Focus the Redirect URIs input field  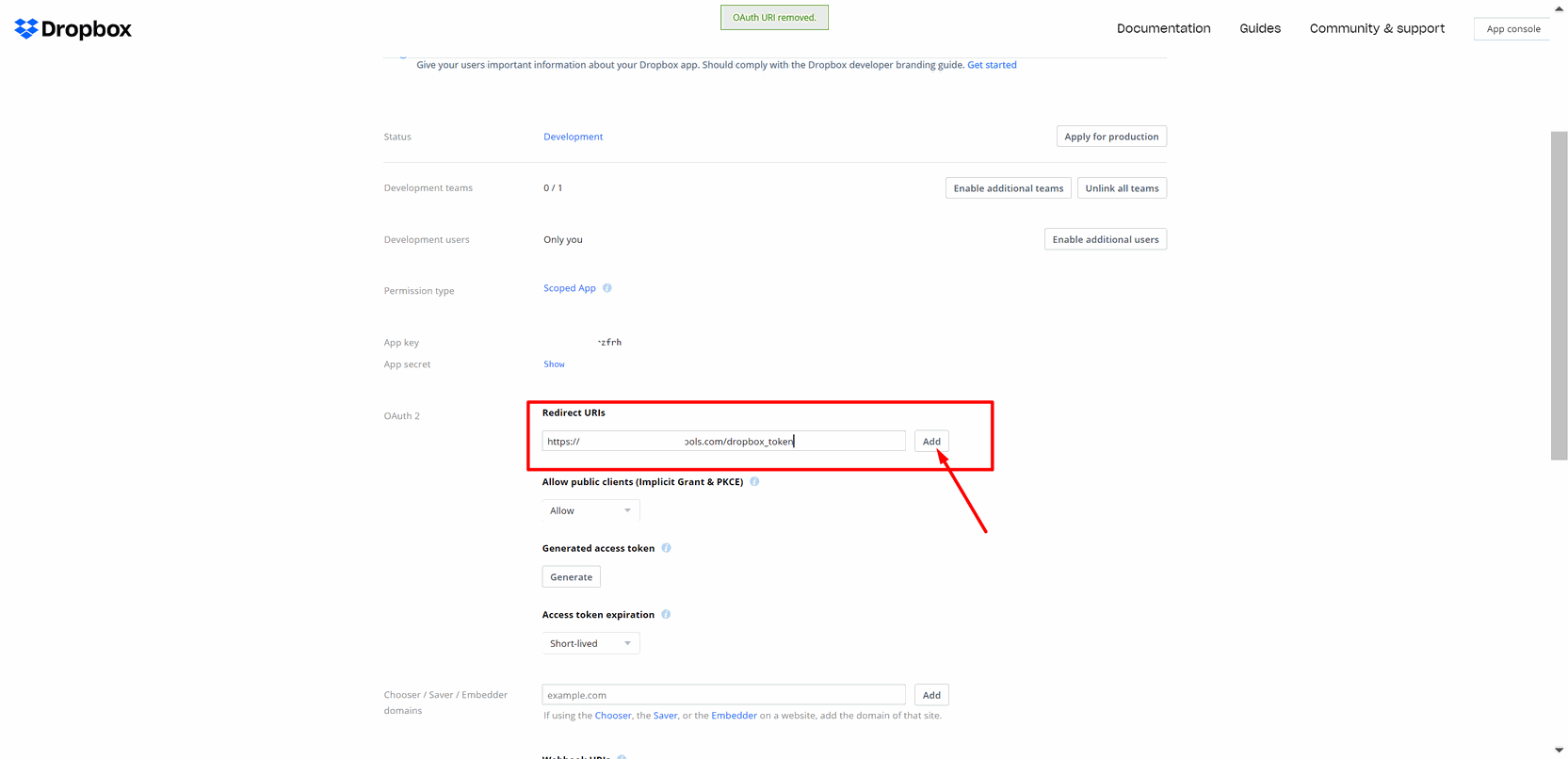click(x=723, y=441)
